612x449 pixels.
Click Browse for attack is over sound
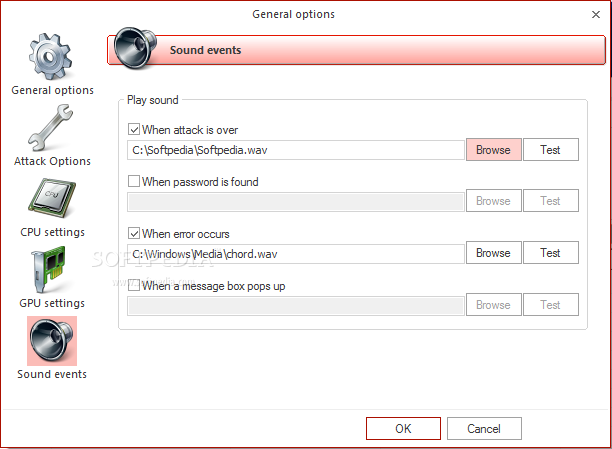coord(493,150)
